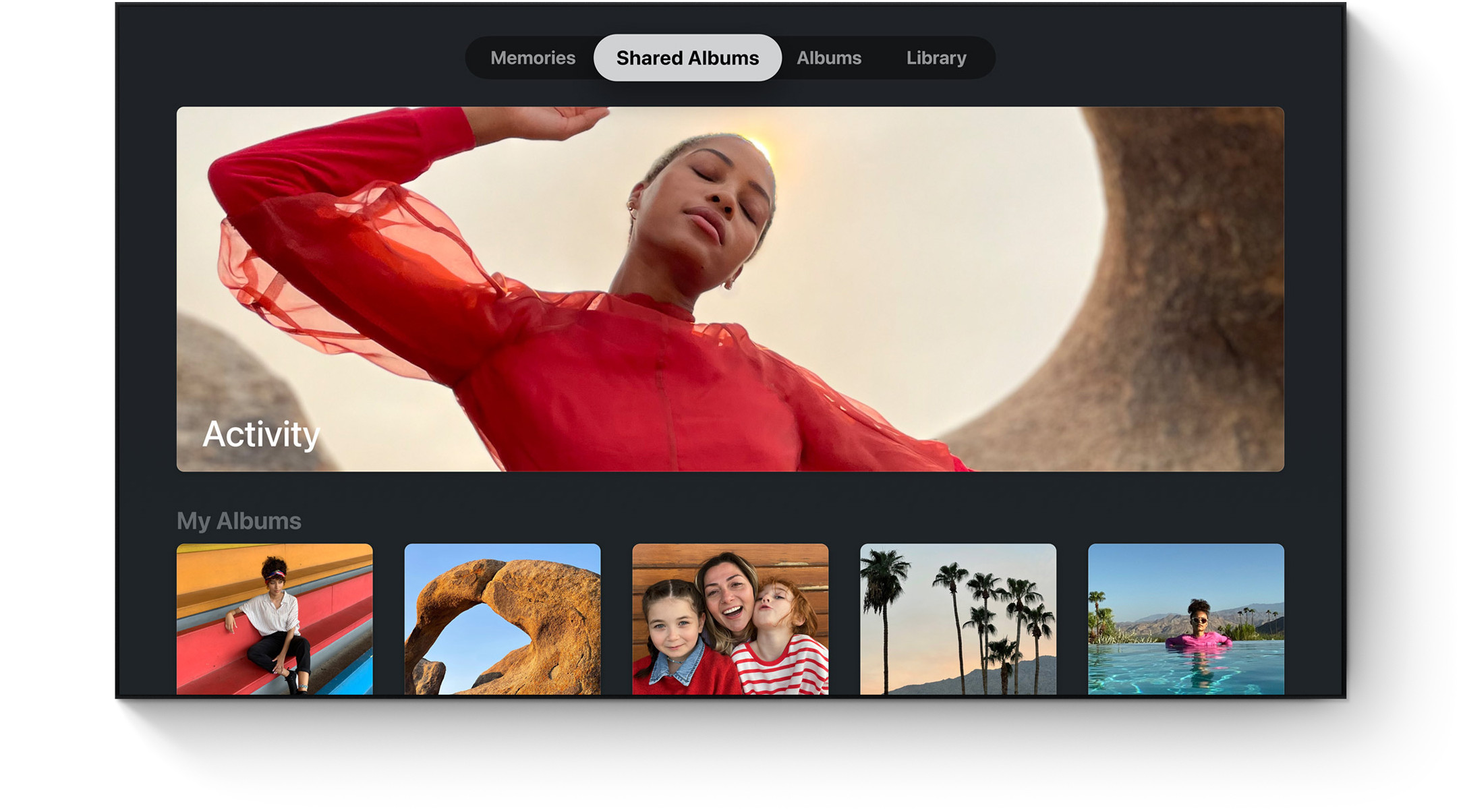The height and width of the screenshot is (812, 1461).
Task: Open the rock arch album thumbnail
Action: [x=503, y=618]
